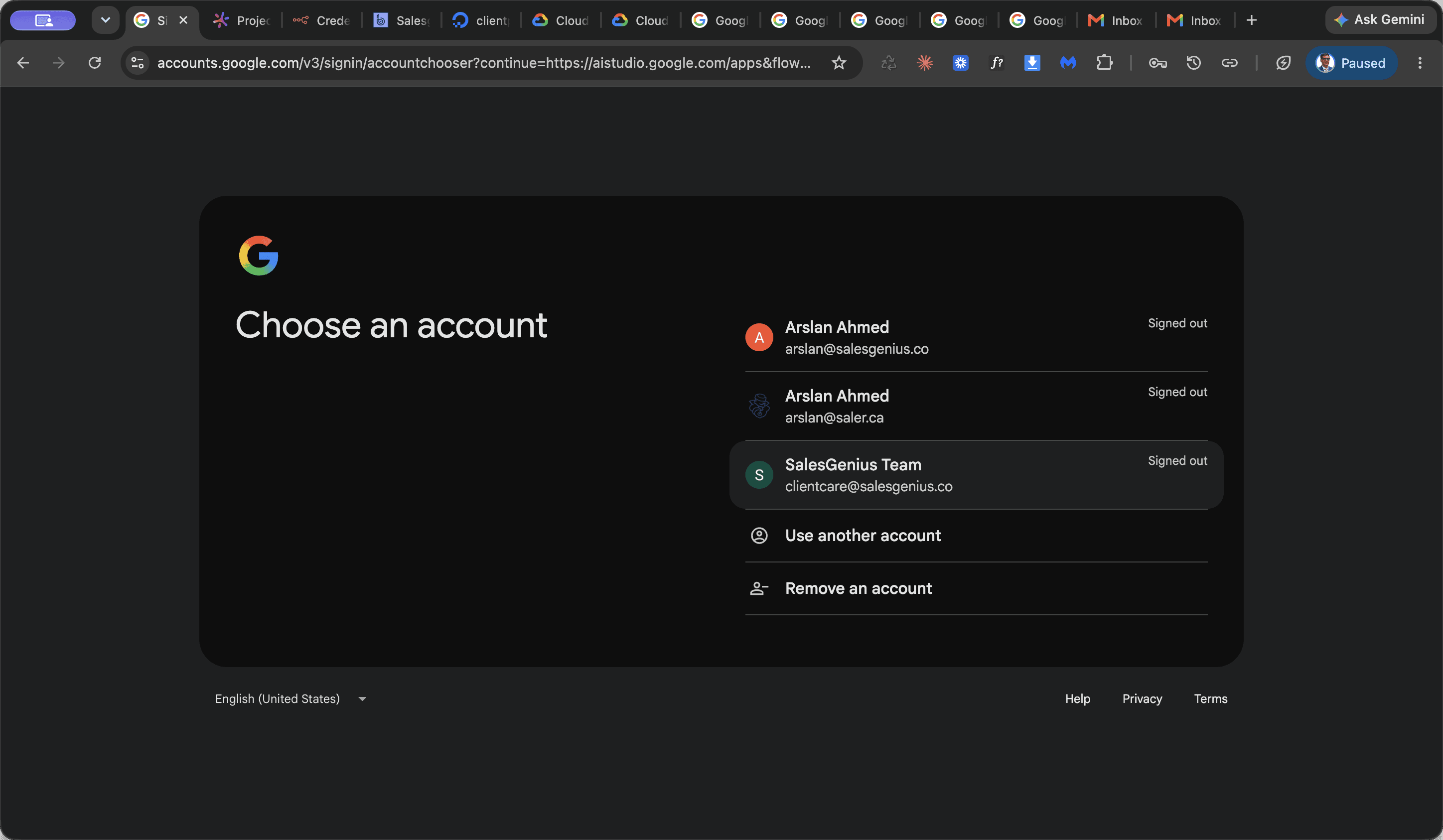Click Signed out beside SalesGenius Team
1443x840 pixels.
[x=1177, y=460]
